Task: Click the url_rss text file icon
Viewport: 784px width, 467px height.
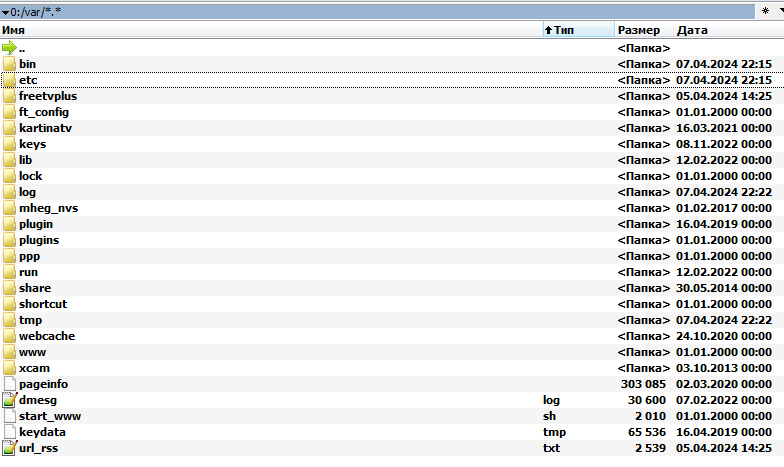Action: pyautogui.click(x=9, y=448)
